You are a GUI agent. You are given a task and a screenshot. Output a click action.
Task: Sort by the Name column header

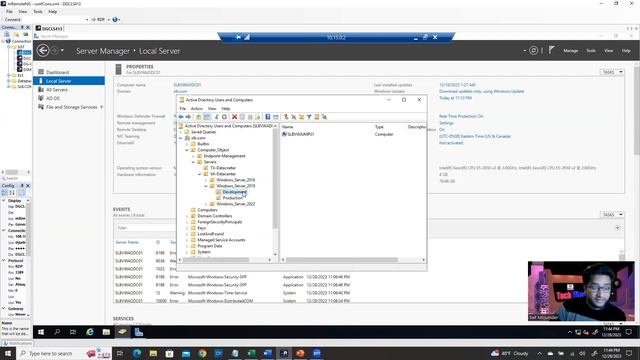287,127
